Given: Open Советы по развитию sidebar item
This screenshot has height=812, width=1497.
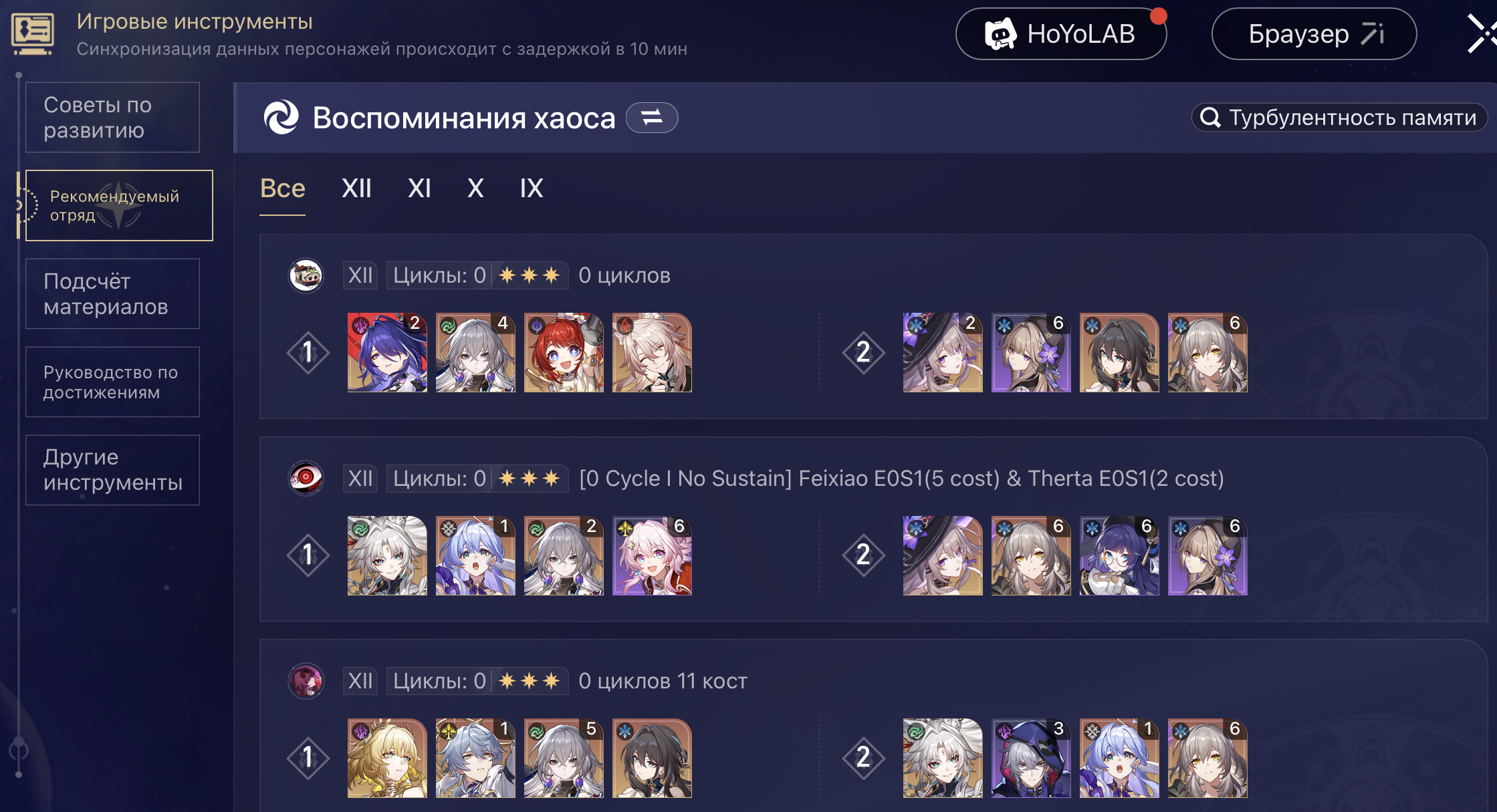Looking at the screenshot, I should coord(112,118).
